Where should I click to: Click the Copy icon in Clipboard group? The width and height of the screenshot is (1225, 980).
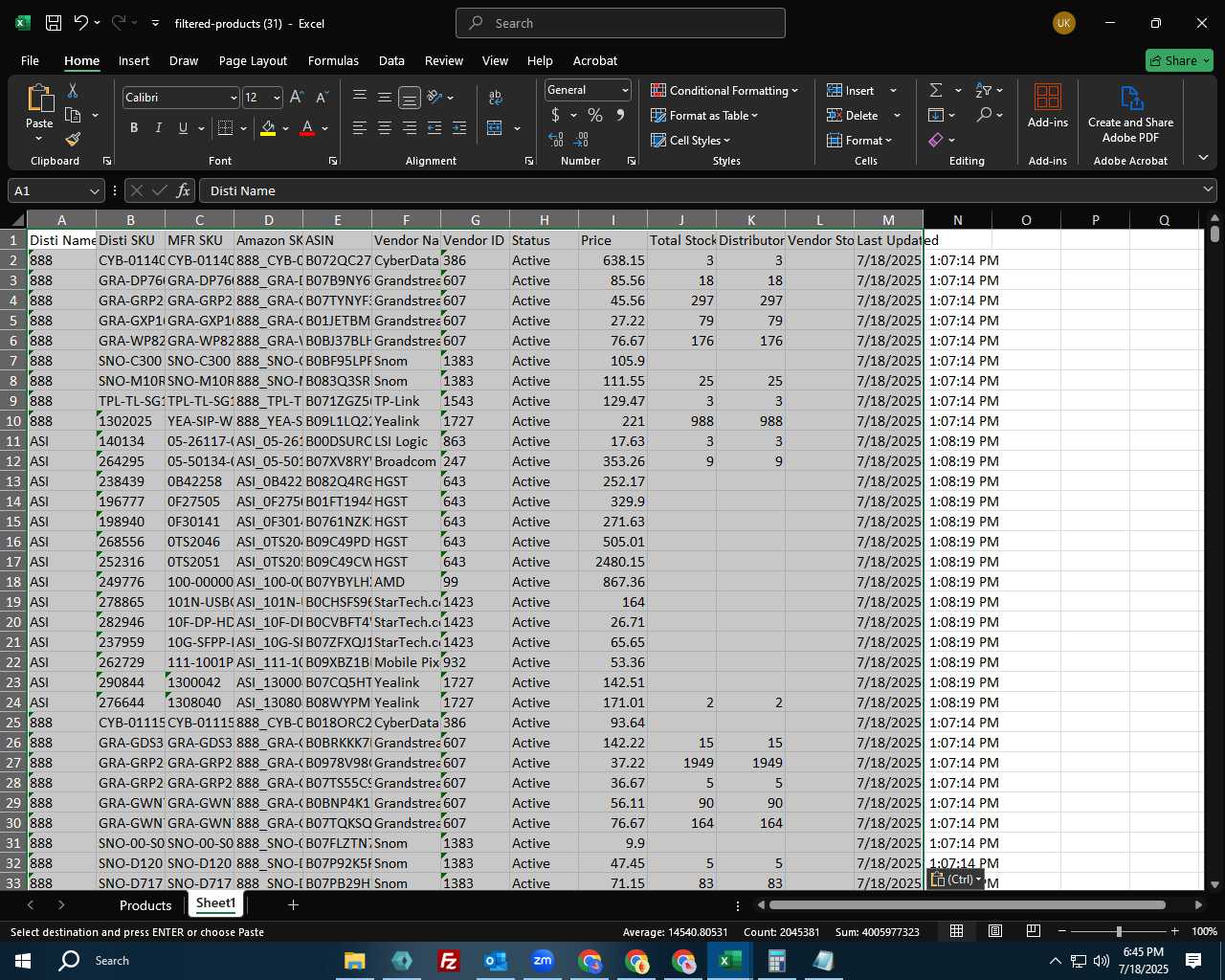(x=73, y=115)
